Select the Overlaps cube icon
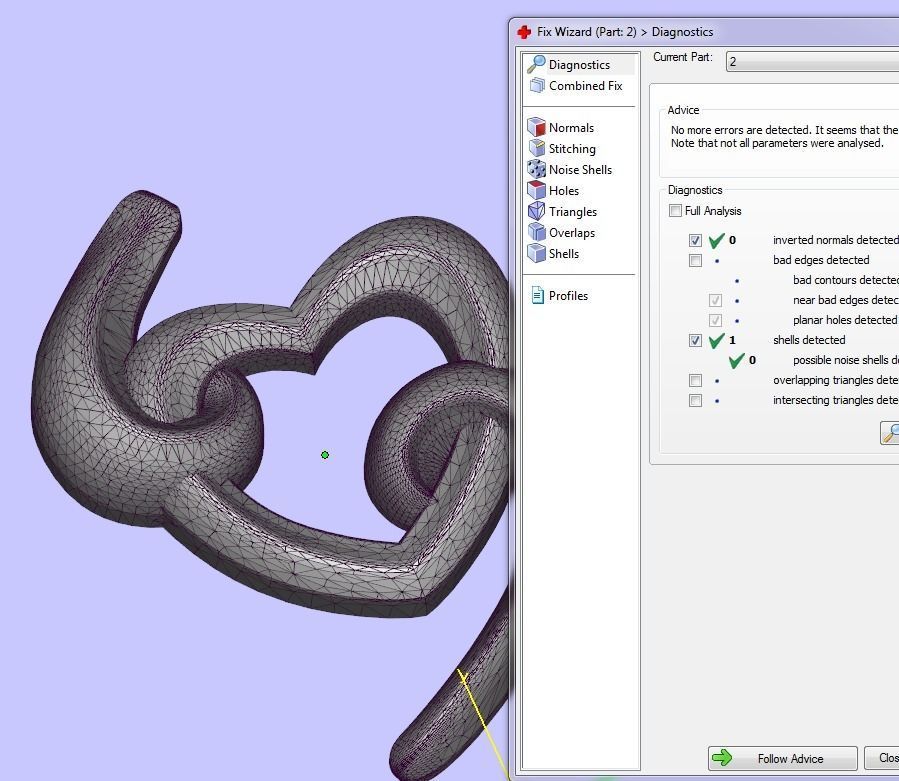899x781 pixels. 536,232
